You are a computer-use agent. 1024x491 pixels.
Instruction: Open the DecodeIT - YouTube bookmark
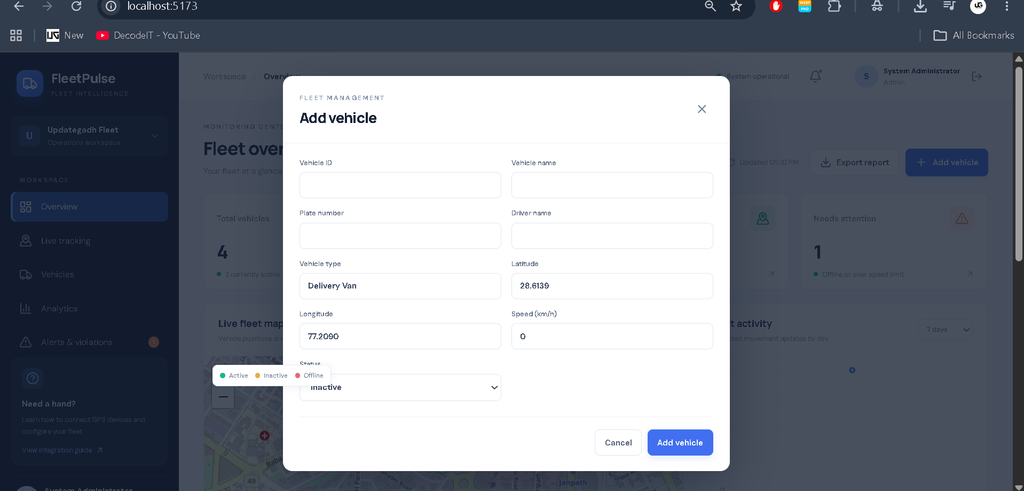(x=148, y=35)
